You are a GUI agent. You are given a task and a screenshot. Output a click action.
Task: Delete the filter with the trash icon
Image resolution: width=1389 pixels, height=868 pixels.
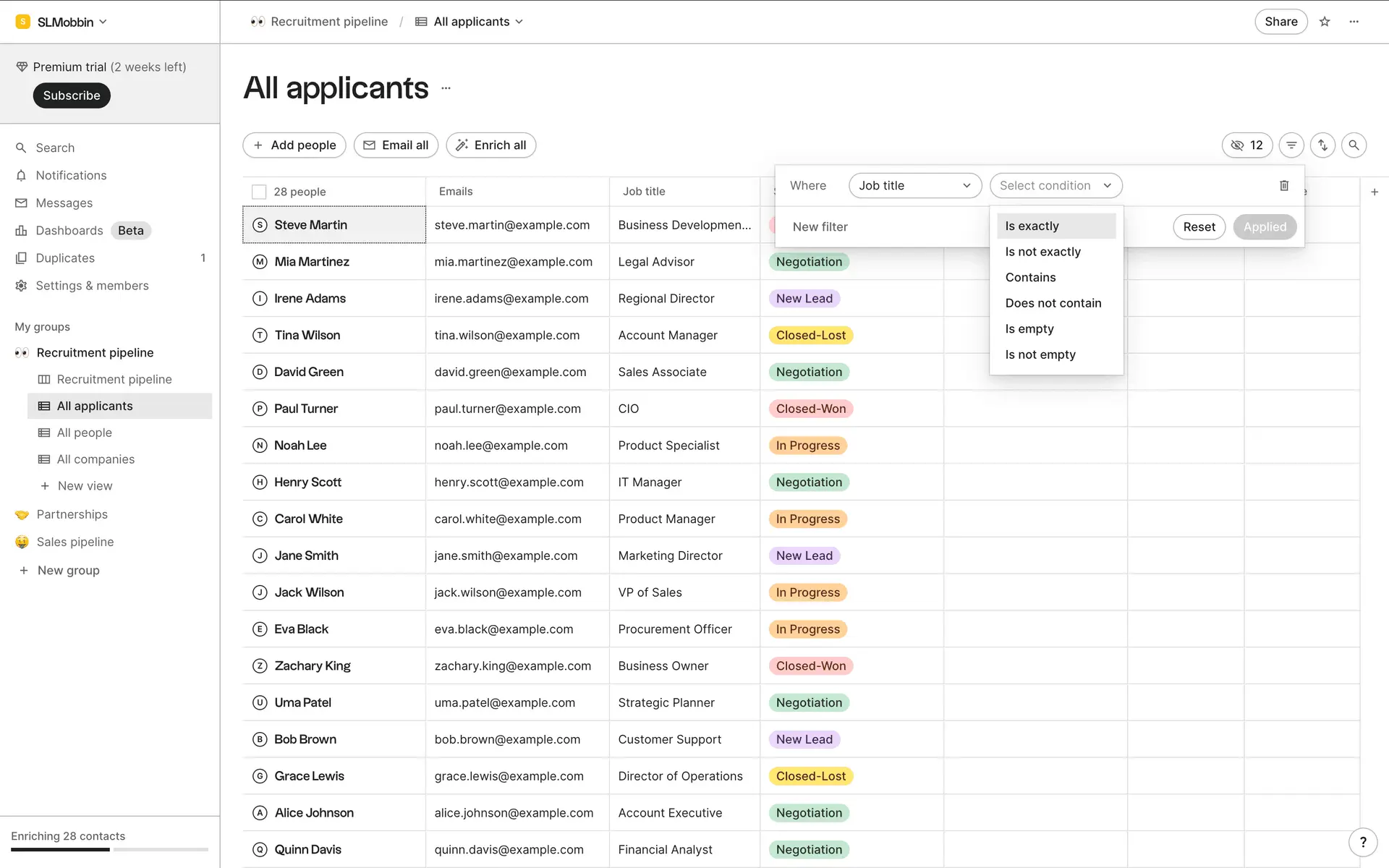(1284, 186)
